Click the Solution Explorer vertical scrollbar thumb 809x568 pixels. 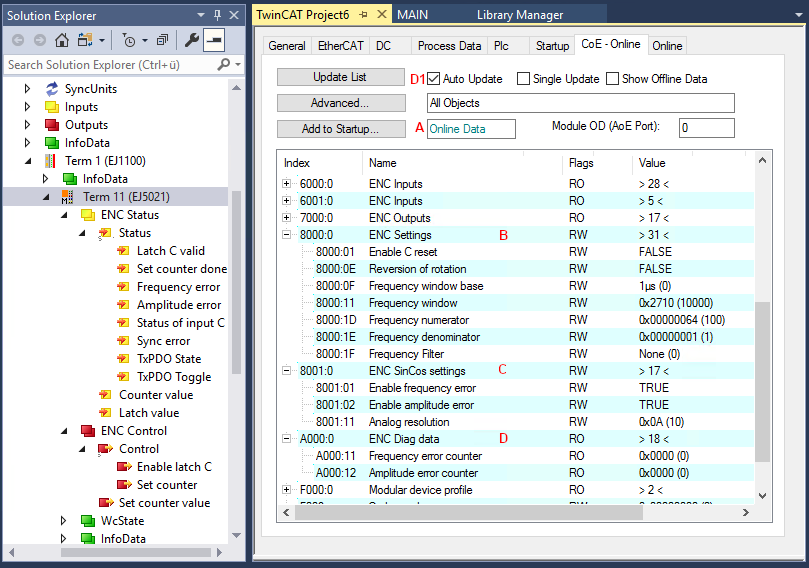click(236, 282)
